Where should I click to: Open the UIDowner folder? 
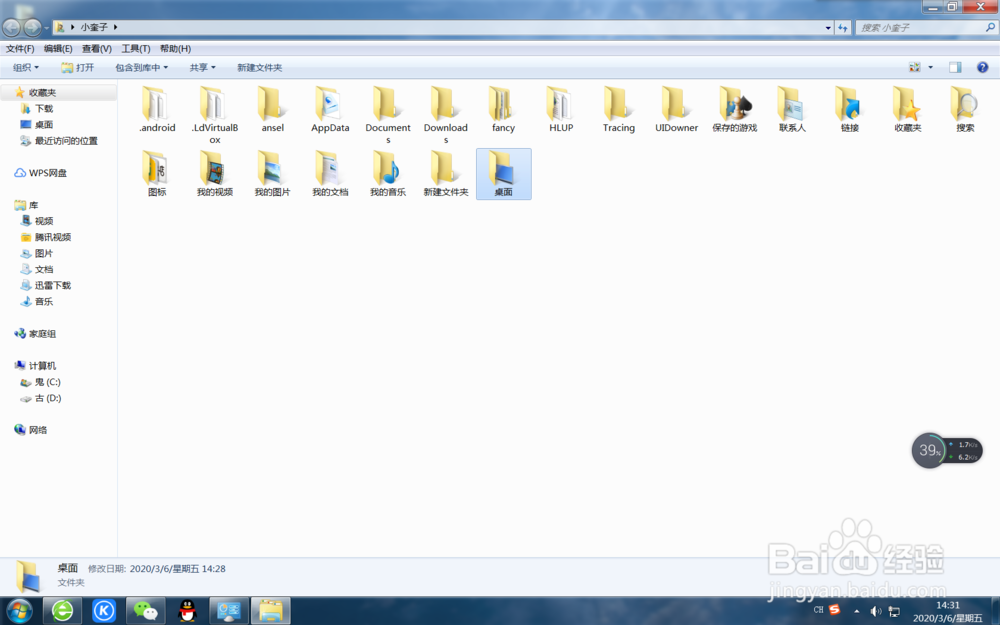point(677,109)
